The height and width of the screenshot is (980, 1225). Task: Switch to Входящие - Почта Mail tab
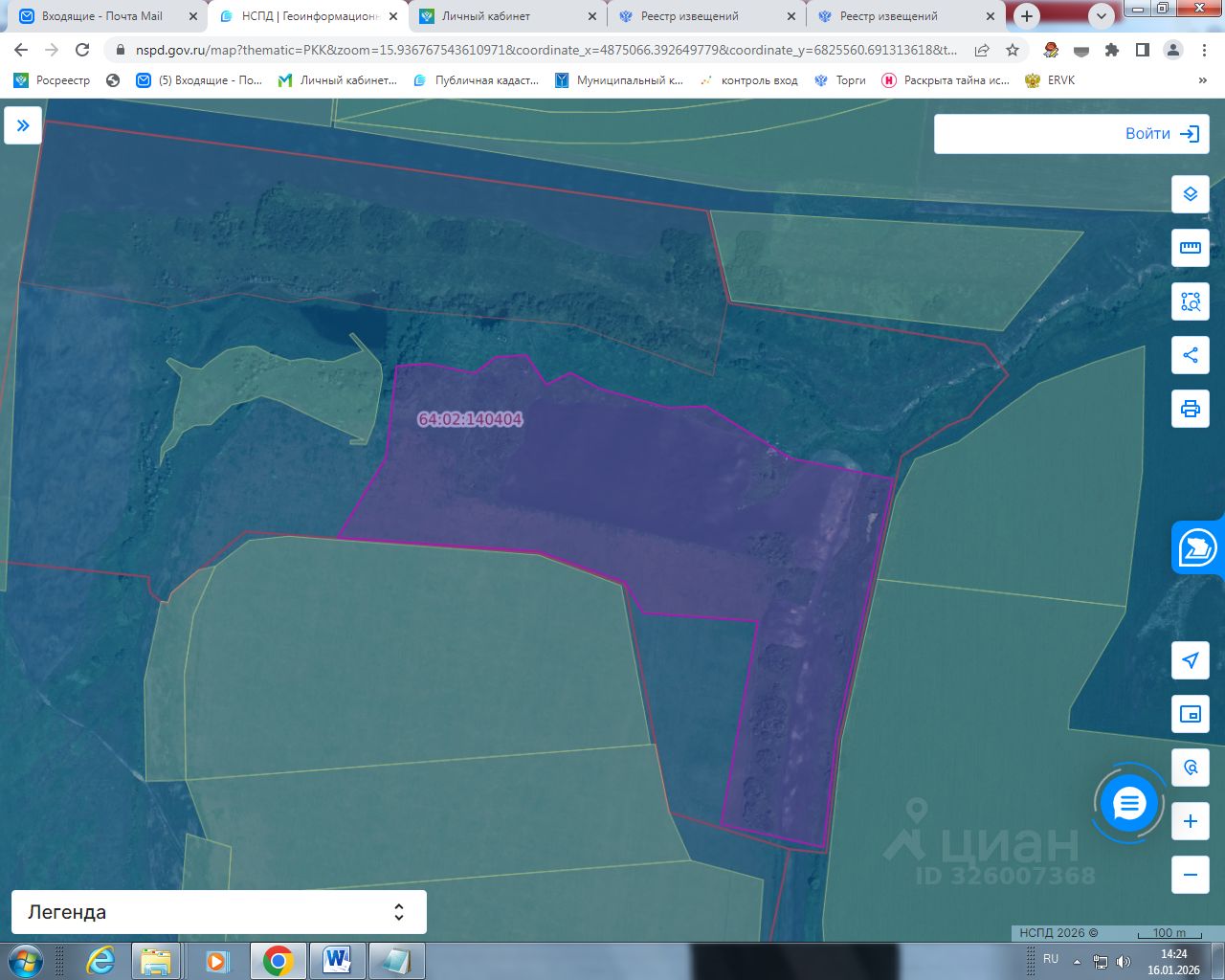[107, 16]
